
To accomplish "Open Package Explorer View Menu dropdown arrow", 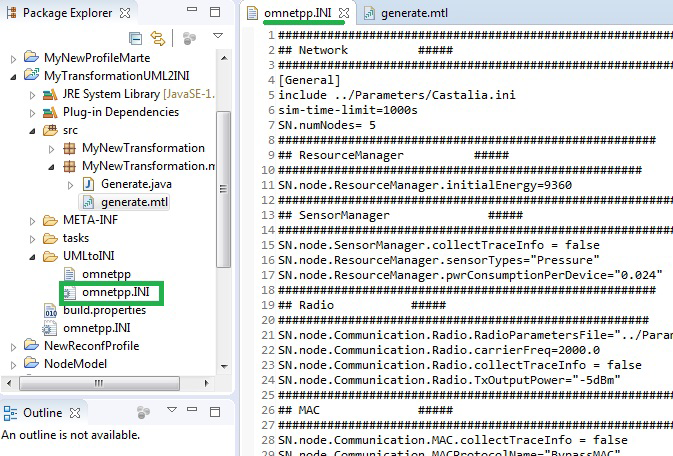I will [218, 37].
